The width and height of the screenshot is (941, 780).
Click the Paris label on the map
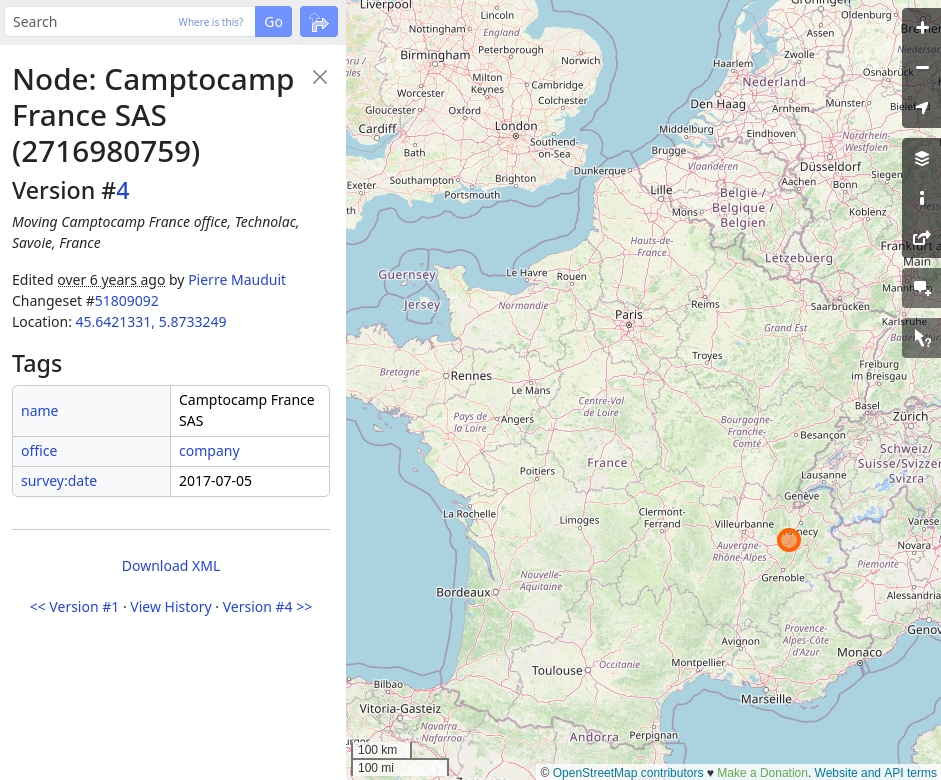(629, 314)
